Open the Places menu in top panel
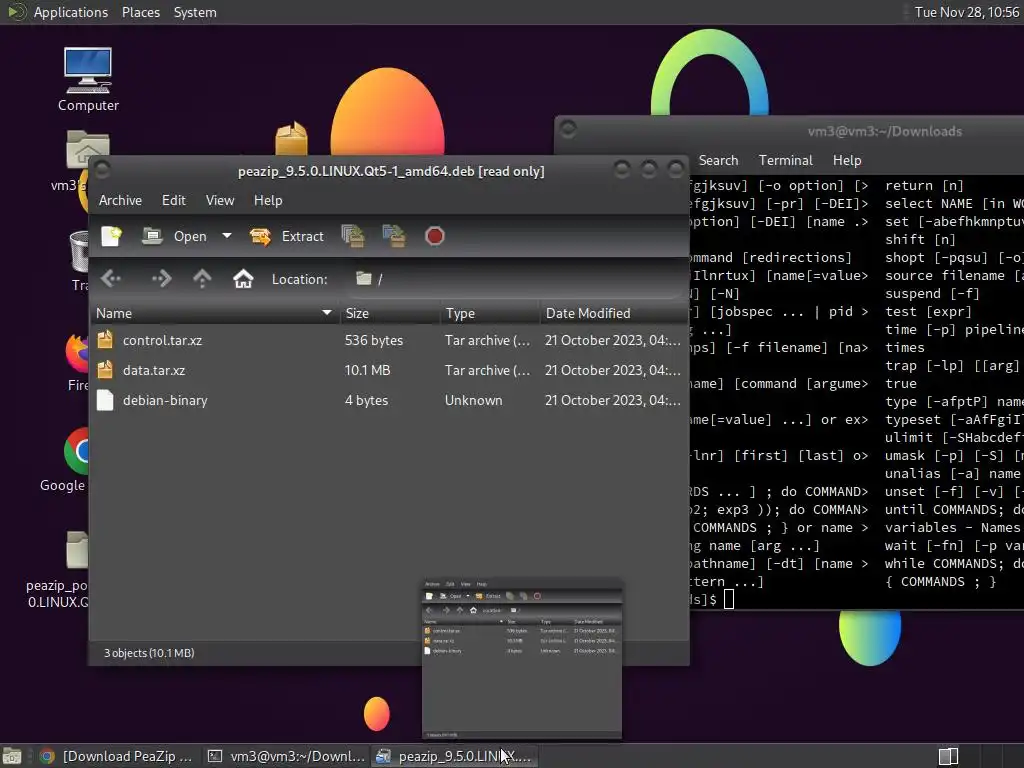Viewport: 1024px width, 768px height. (x=140, y=12)
